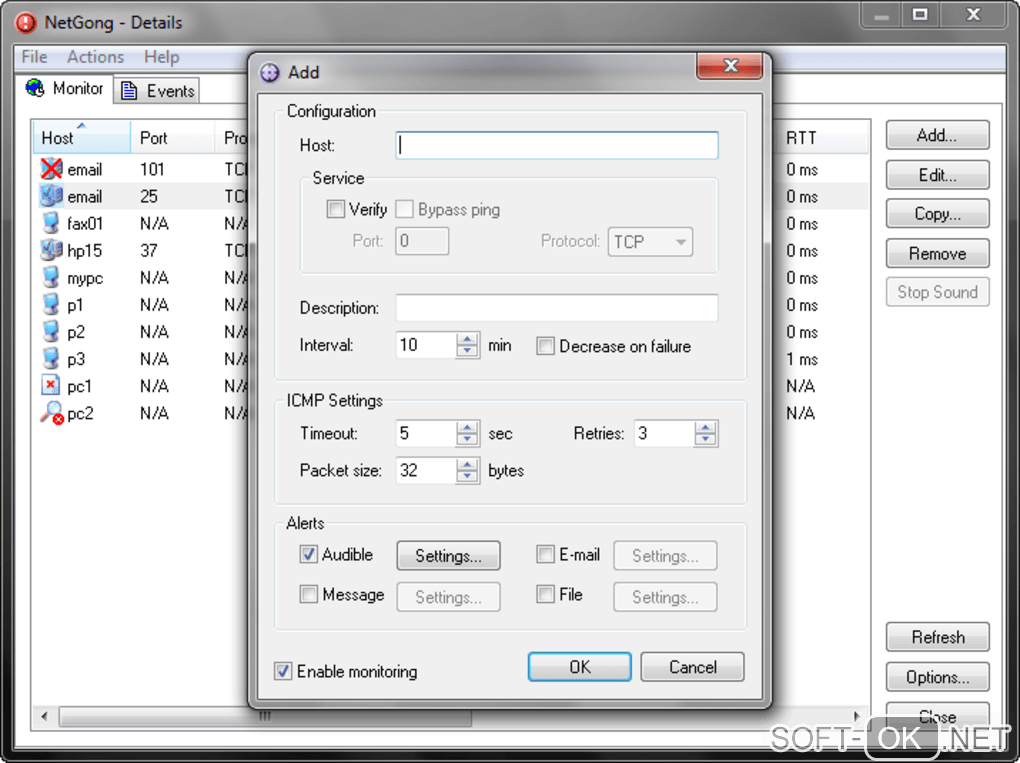1020x763 pixels.
Task: Click the failed email host icon on port 101
Action: [51, 169]
